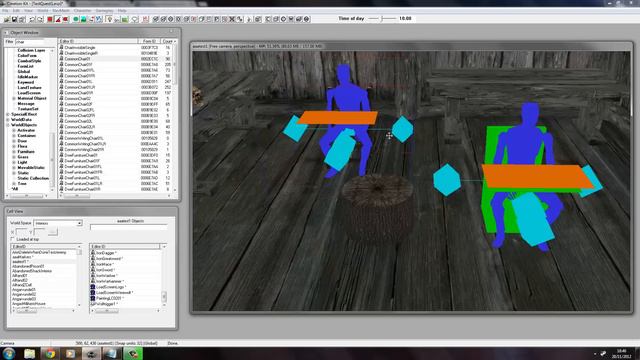The image size is (640, 360).
Task: Open the World menu
Action: pyautogui.click(x=43, y=11)
